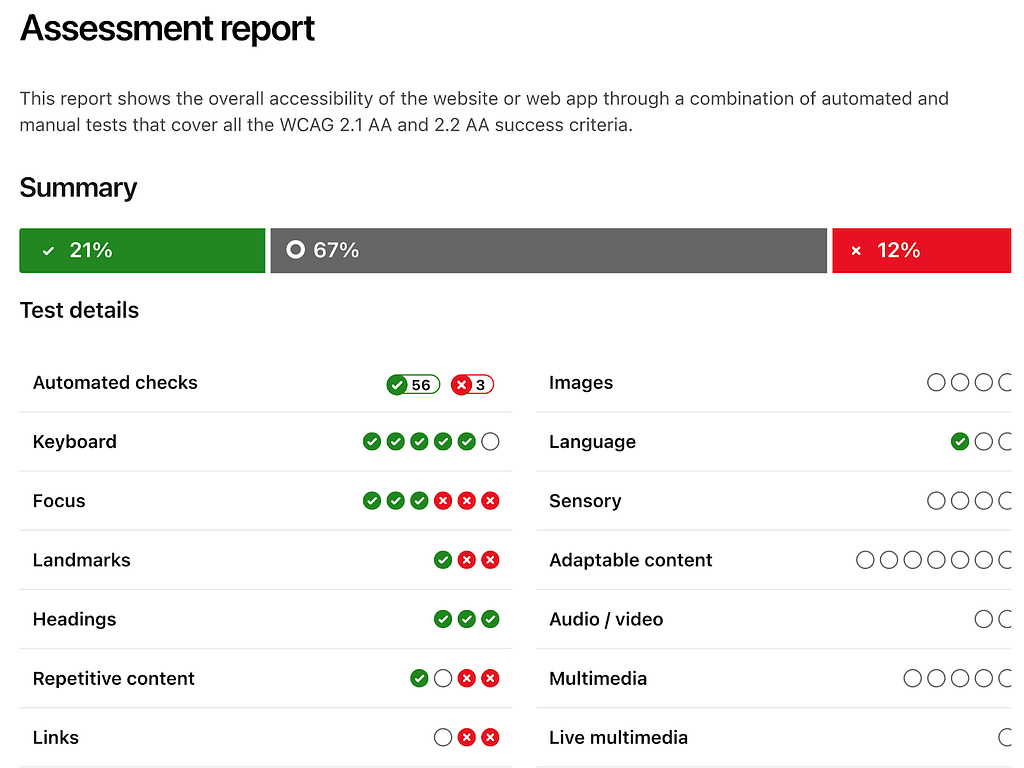This screenshot has height=768, width=1024.
Task: Click the last green check in Headings row
Action: tap(490, 619)
